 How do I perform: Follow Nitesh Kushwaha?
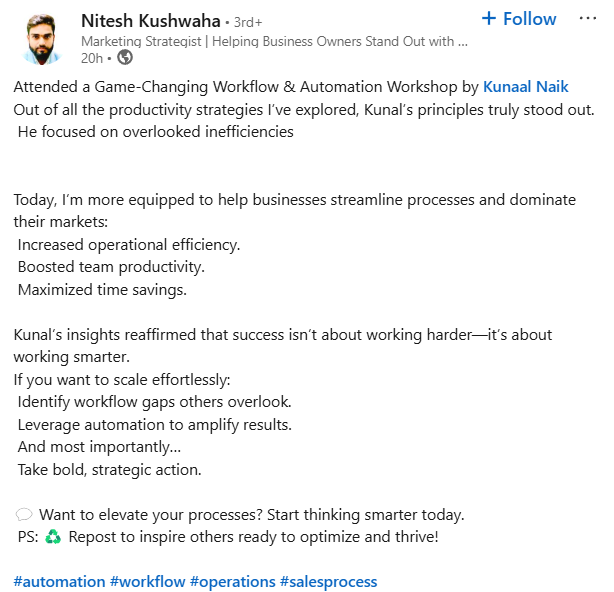[518, 19]
